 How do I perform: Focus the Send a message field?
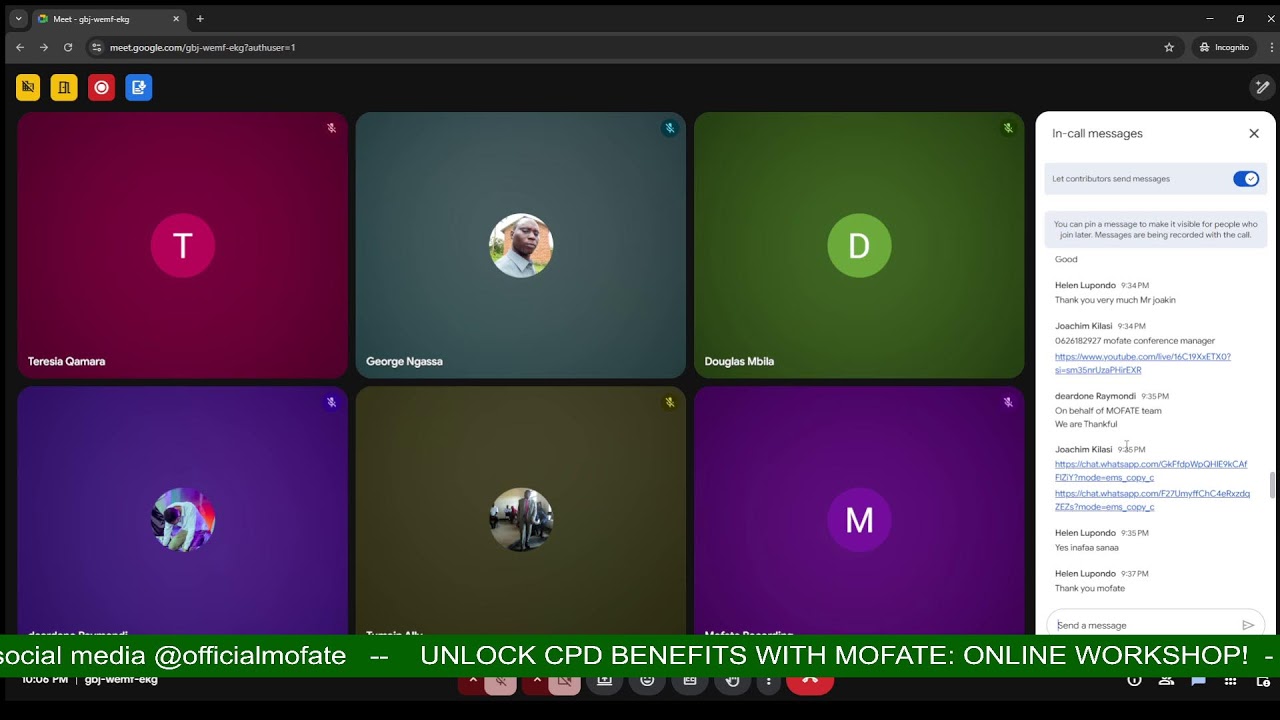[1146, 625]
